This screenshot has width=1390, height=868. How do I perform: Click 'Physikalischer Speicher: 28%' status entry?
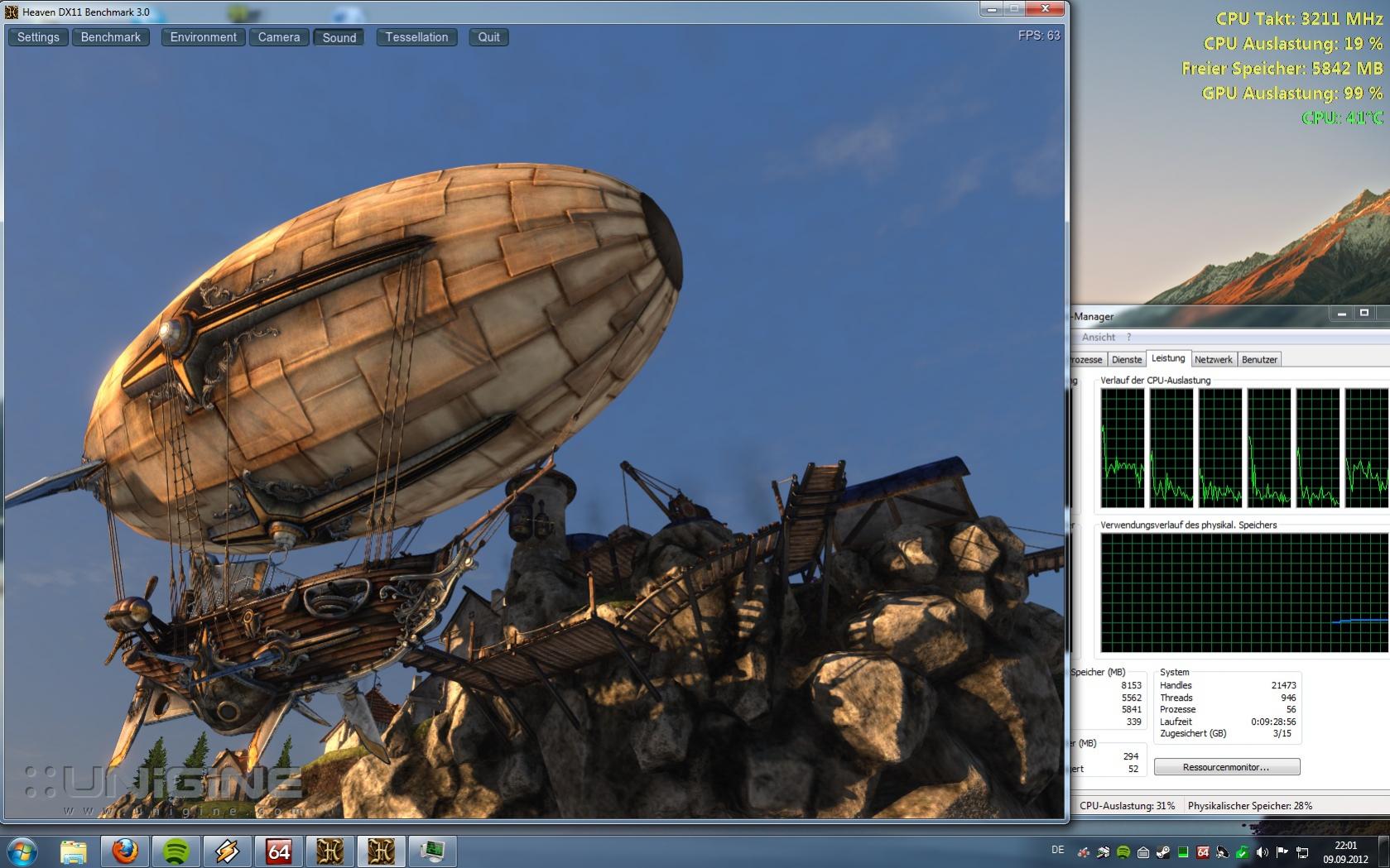(1249, 805)
